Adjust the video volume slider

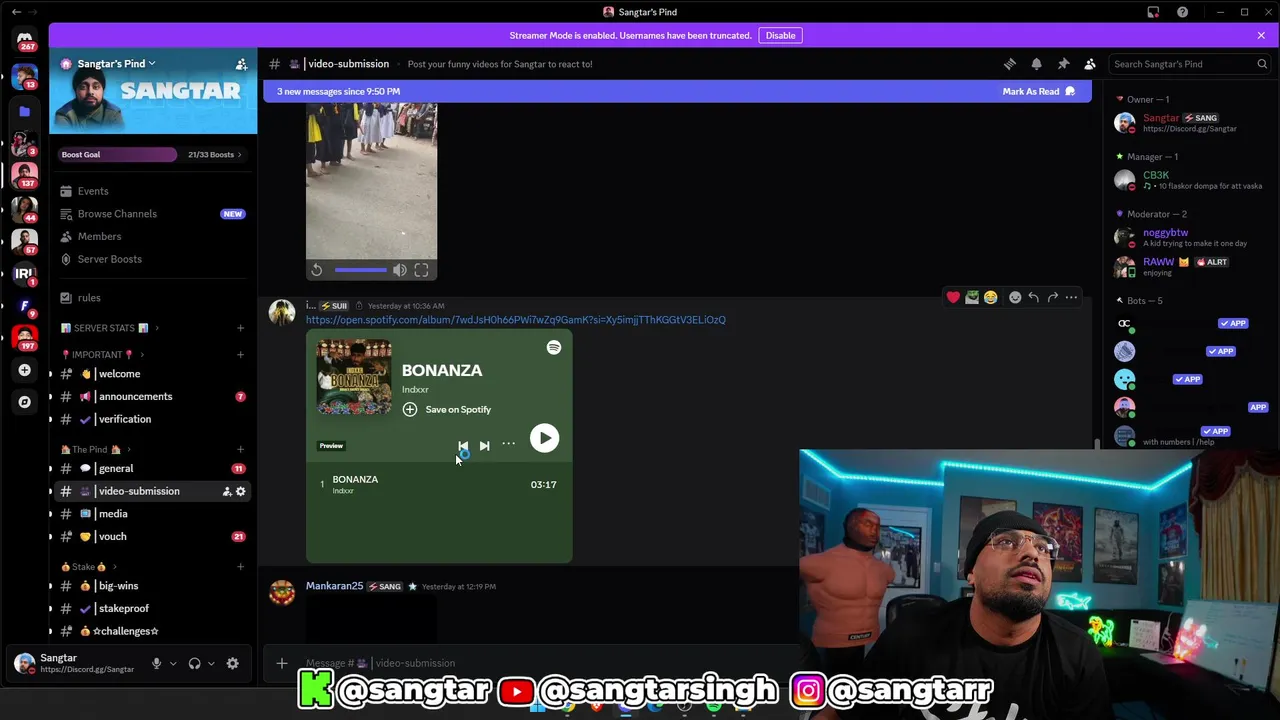point(361,270)
